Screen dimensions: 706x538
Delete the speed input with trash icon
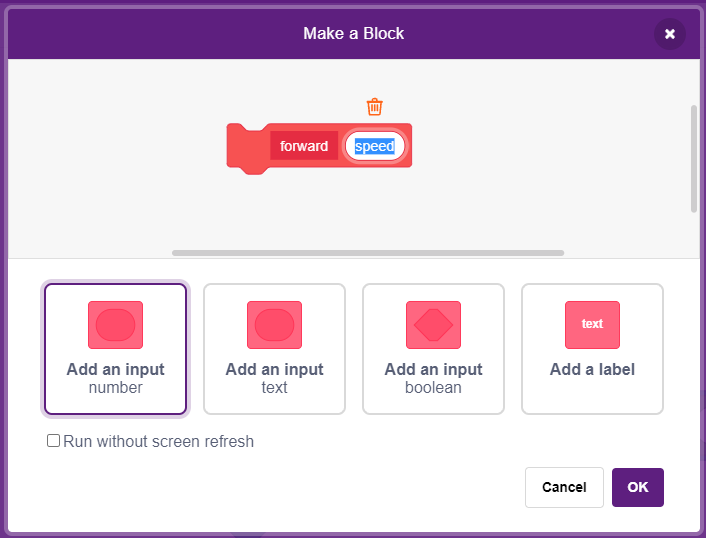(374, 107)
